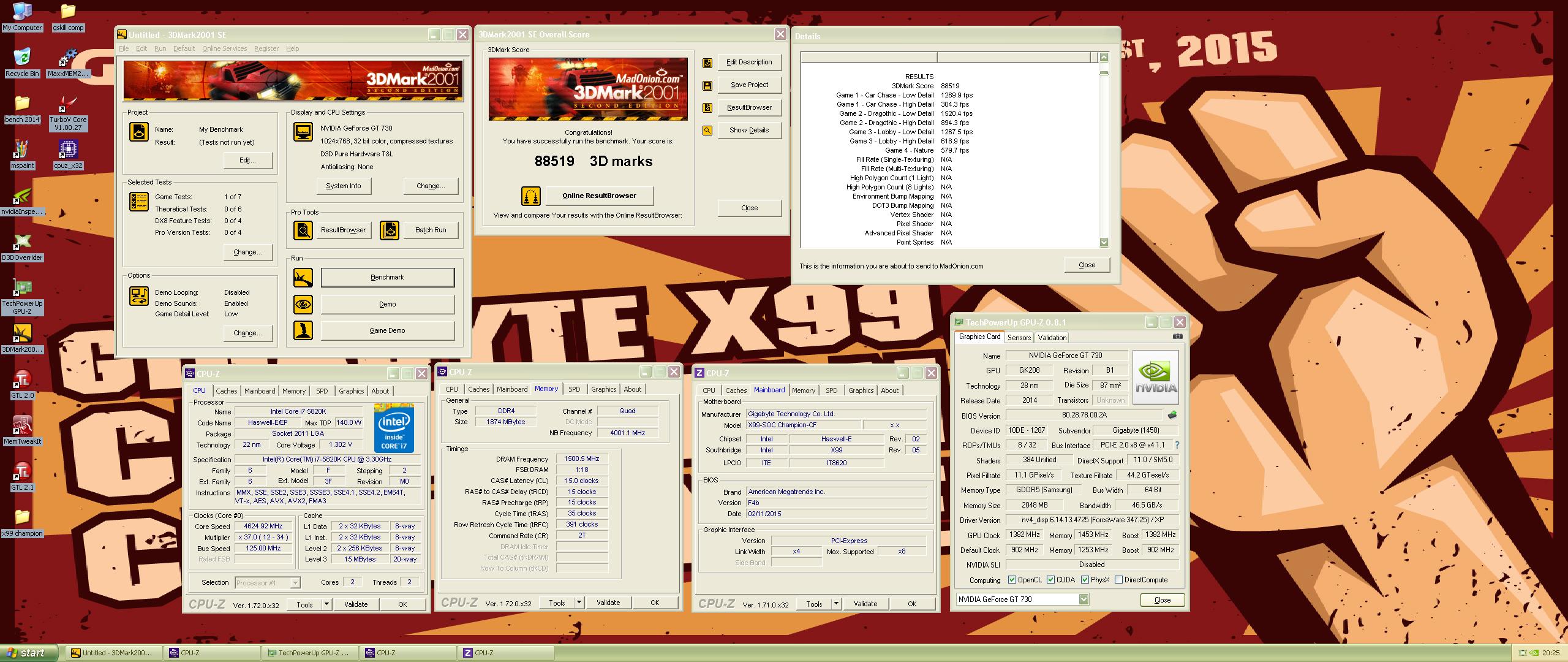Click the Game Demo joystick icon
This screenshot has height=662, width=1568.
click(303, 330)
